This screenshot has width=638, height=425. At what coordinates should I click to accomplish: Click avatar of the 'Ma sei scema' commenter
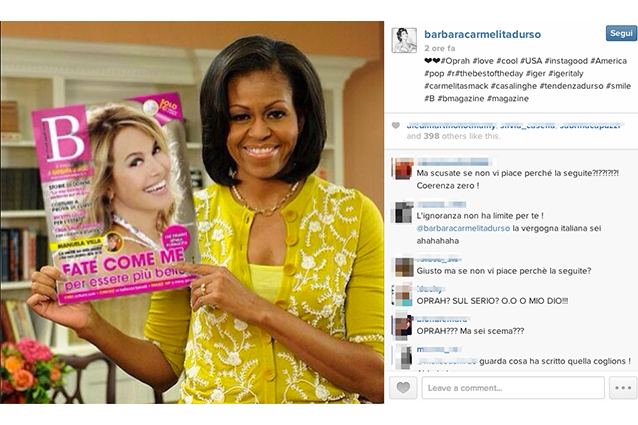coord(403,326)
